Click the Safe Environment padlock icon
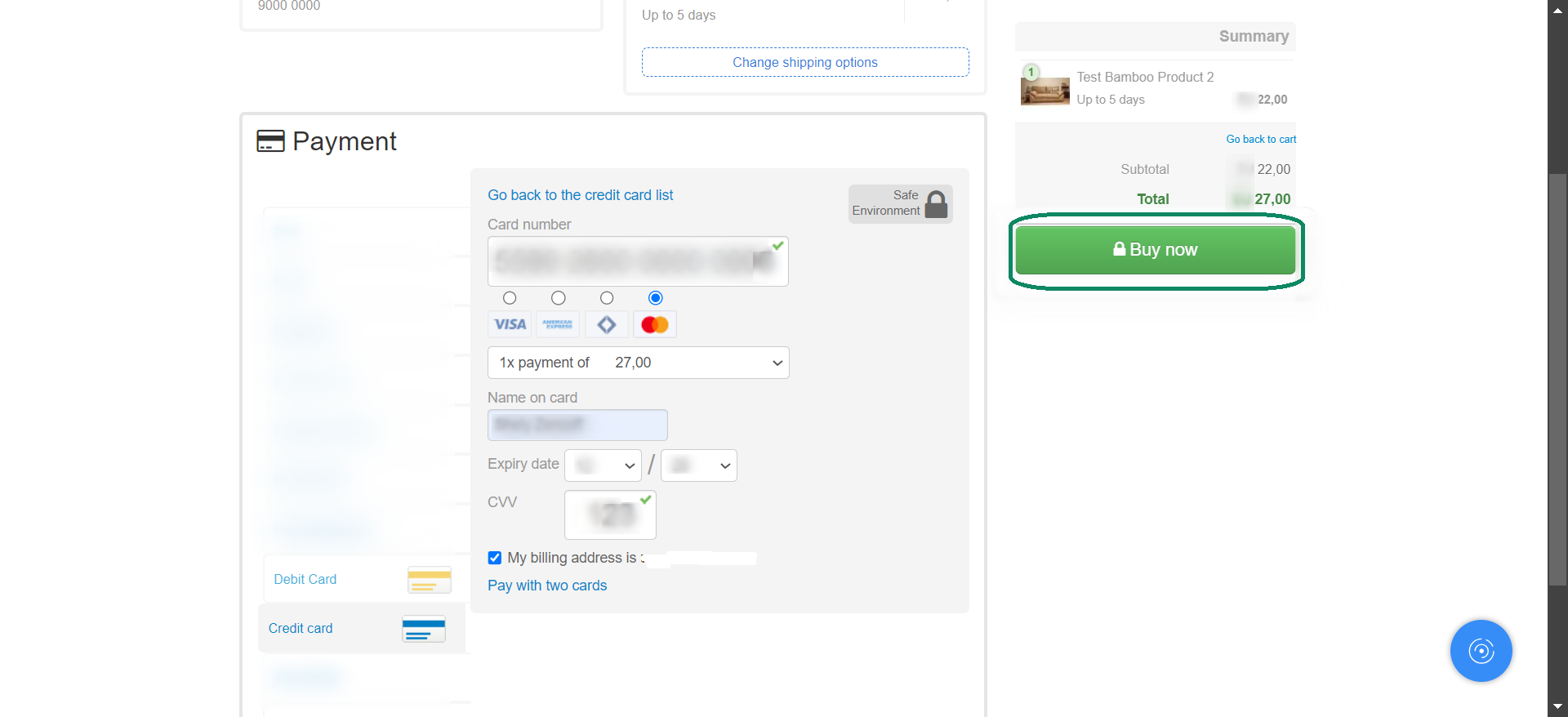 (937, 203)
